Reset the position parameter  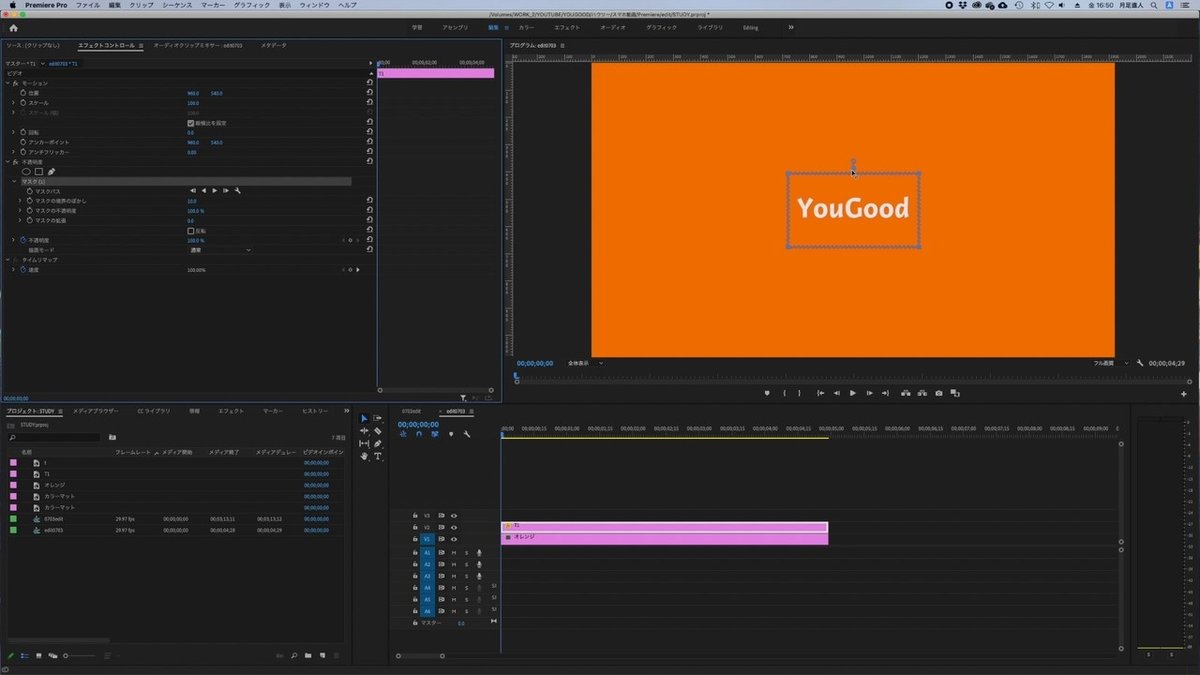[370, 93]
